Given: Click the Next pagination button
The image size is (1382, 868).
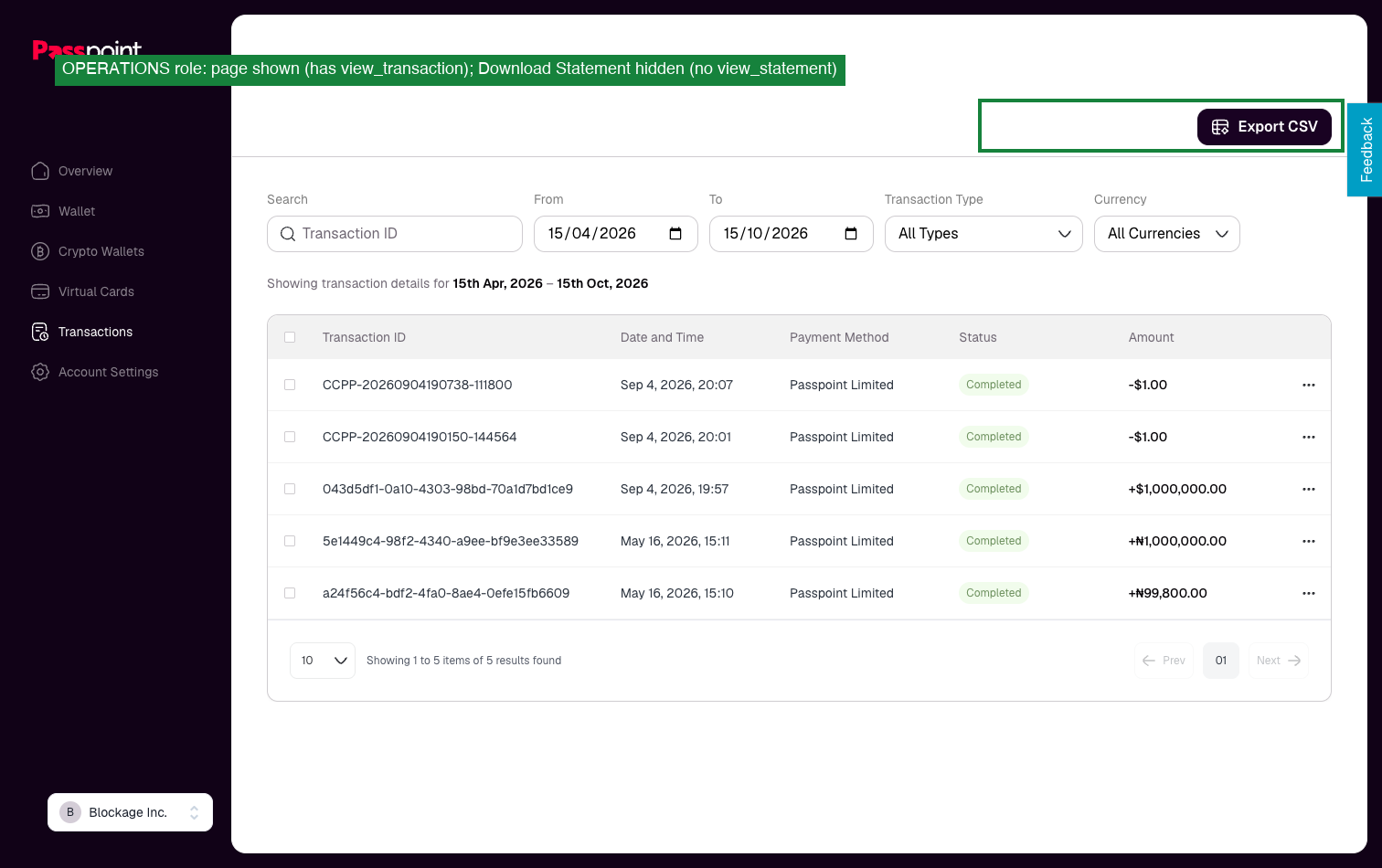Looking at the screenshot, I should [x=1279, y=661].
